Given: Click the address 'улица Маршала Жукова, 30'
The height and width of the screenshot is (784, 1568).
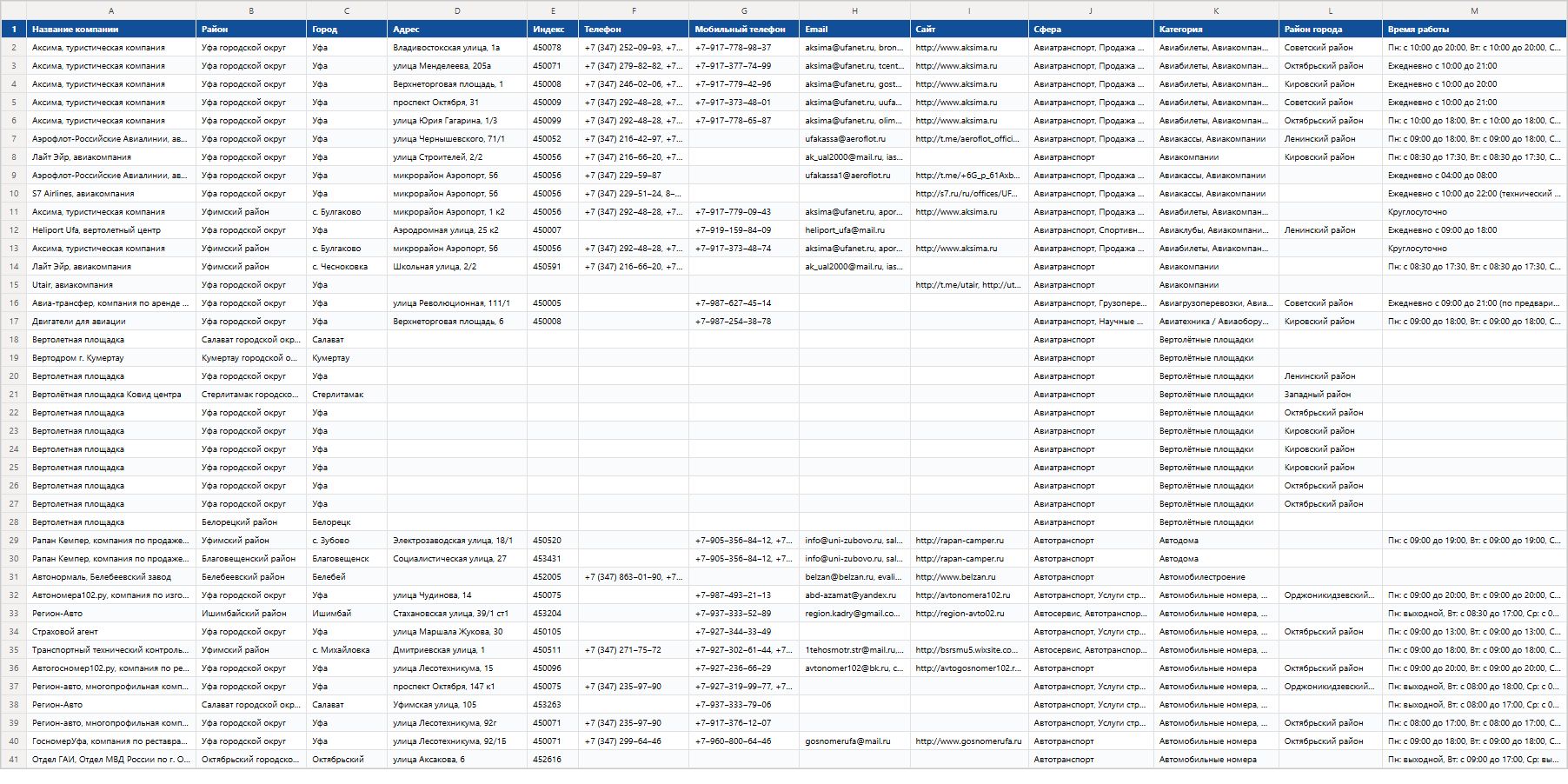Looking at the screenshot, I should 457,632.
